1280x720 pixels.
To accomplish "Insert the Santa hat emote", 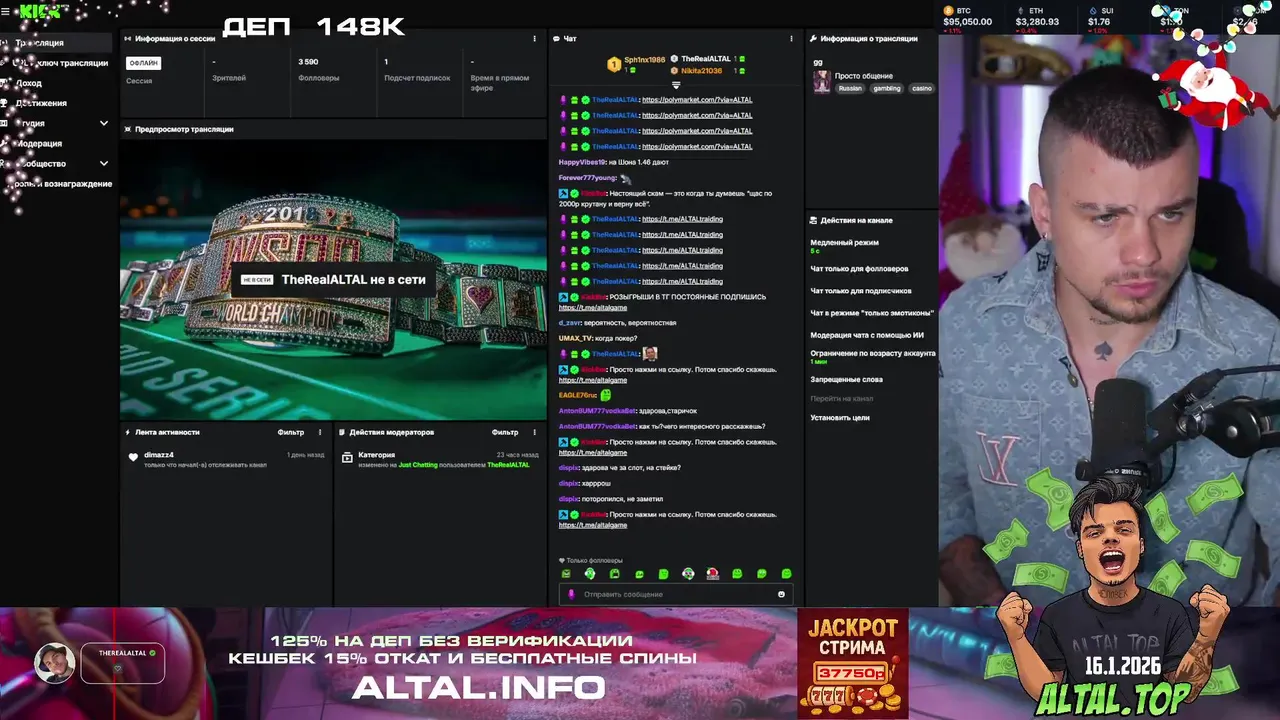I will 712,574.
